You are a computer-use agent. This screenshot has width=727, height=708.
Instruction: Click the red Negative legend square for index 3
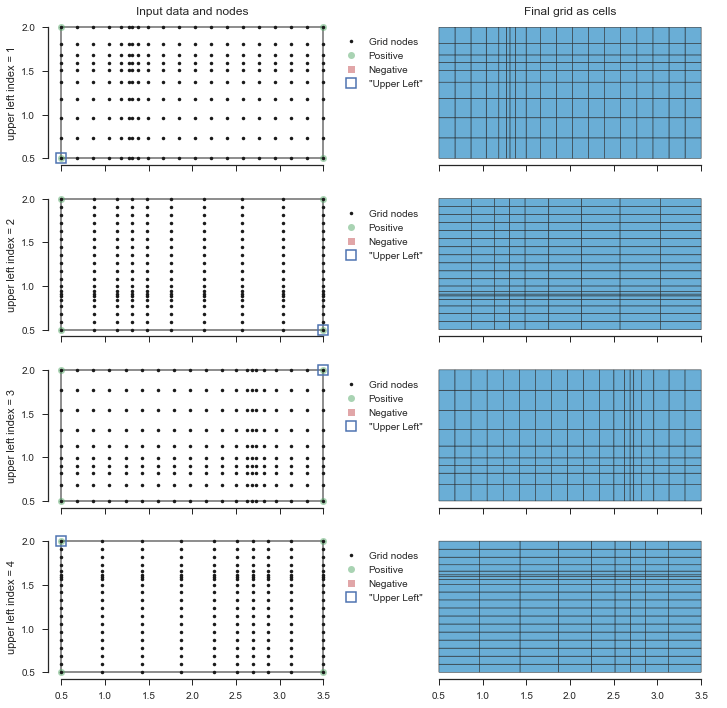coord(351,413)
